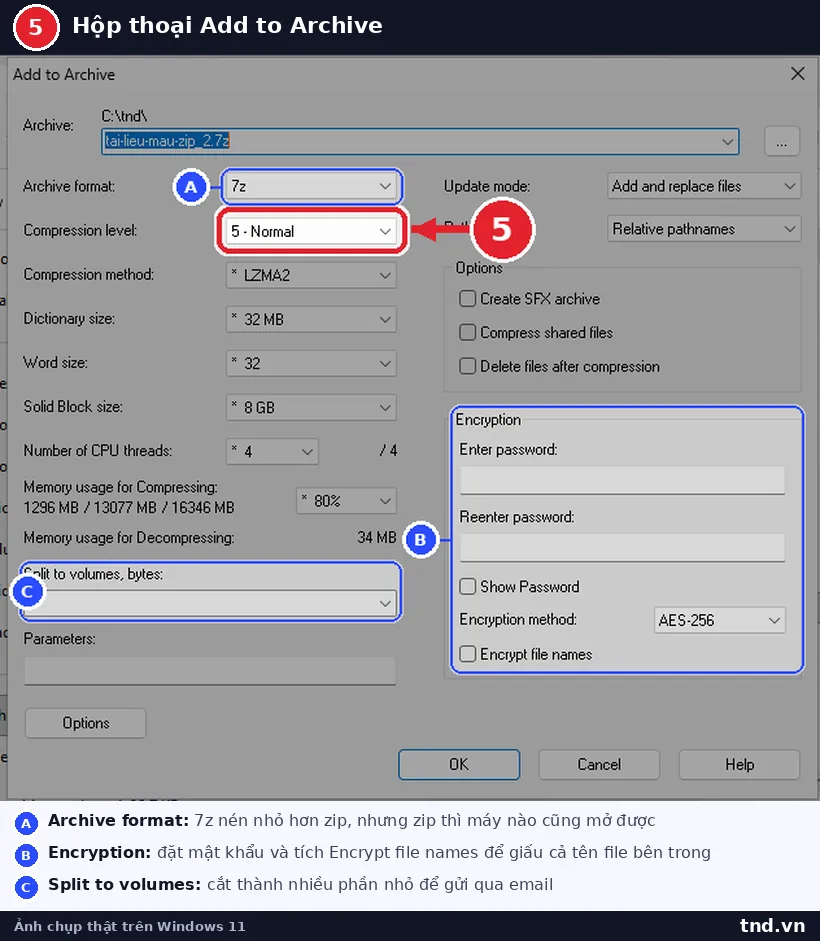Close the Add to Archive dialog
This screenshot has width=820, height=941.
(x=798, y=74)
